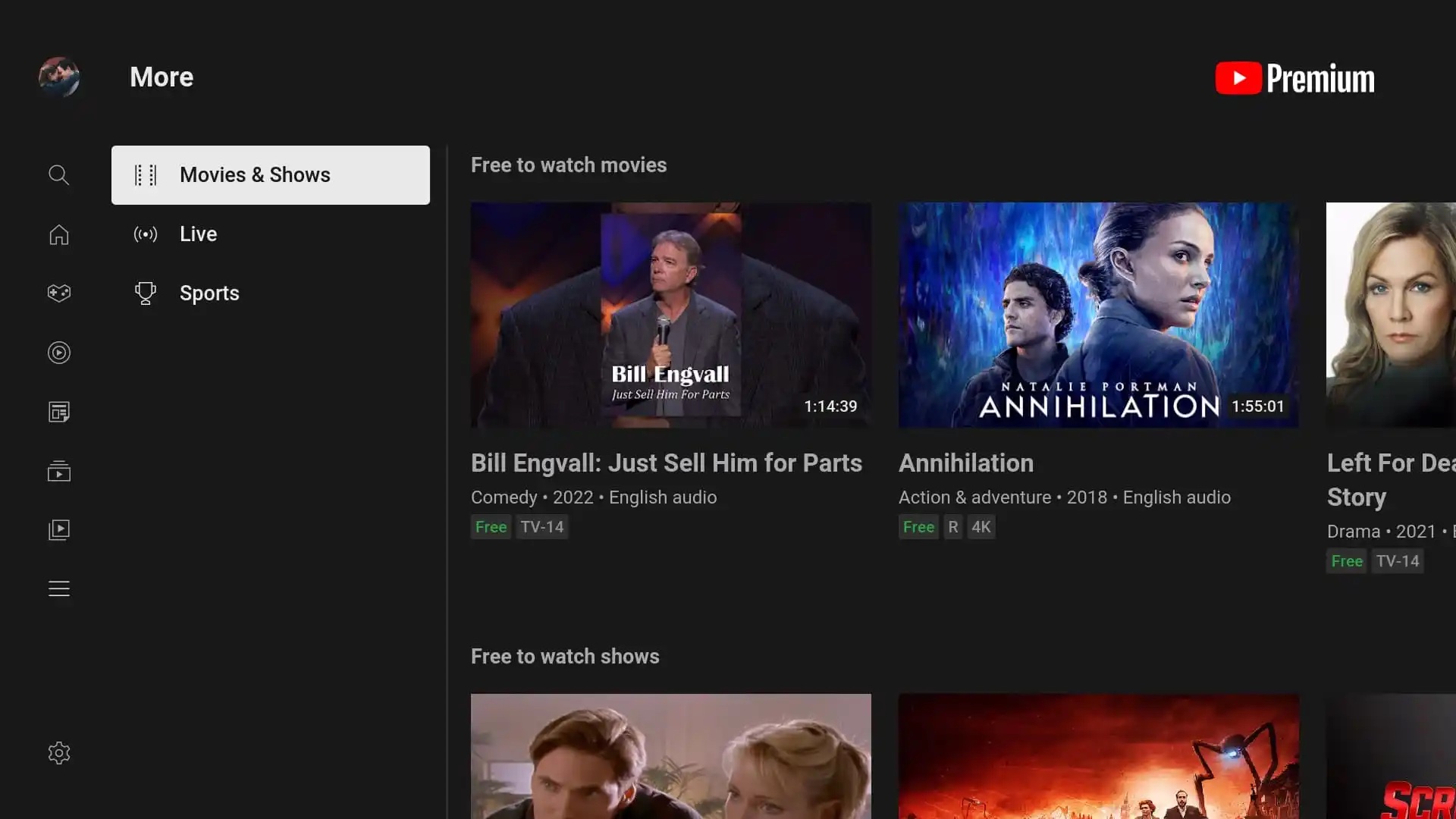Go to Home via sidebar icon
The width and height of the screenshot is (1456, 819).
[58, 234]
